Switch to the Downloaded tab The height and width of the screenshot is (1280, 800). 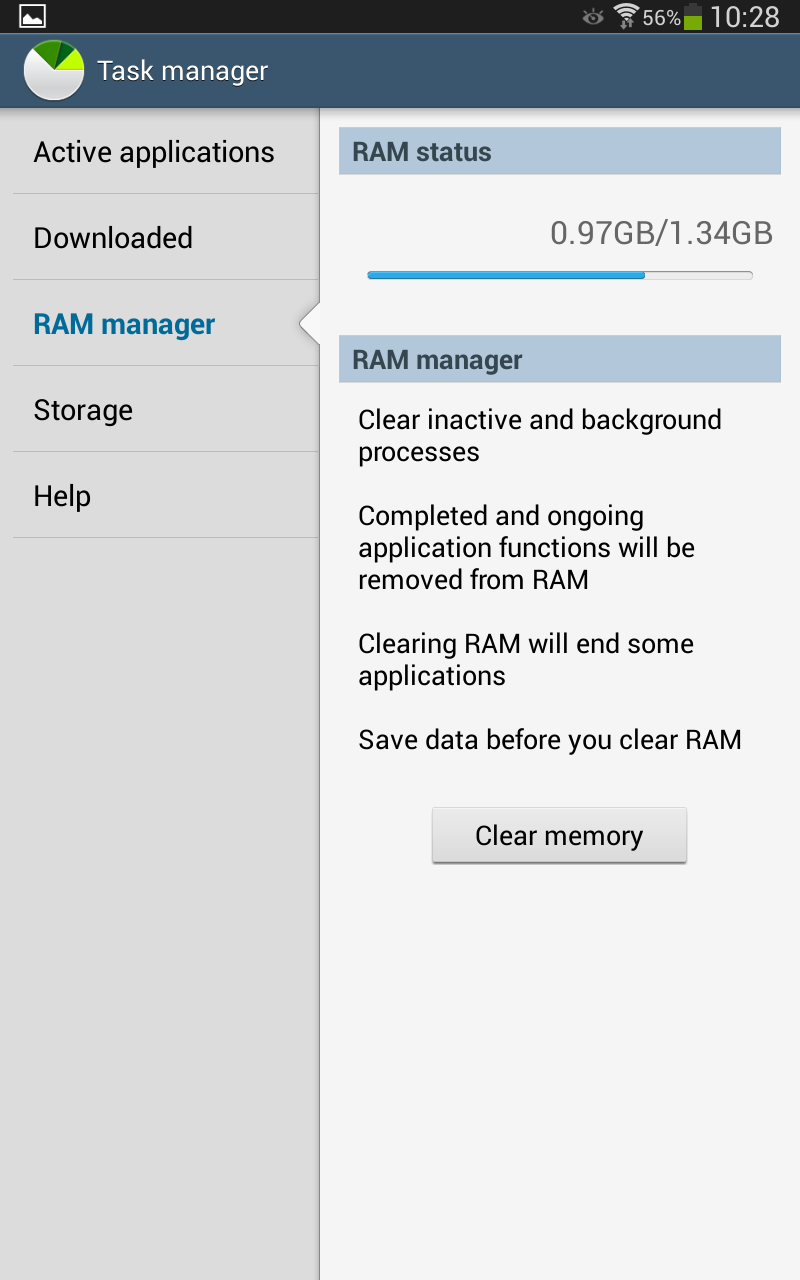113,238
